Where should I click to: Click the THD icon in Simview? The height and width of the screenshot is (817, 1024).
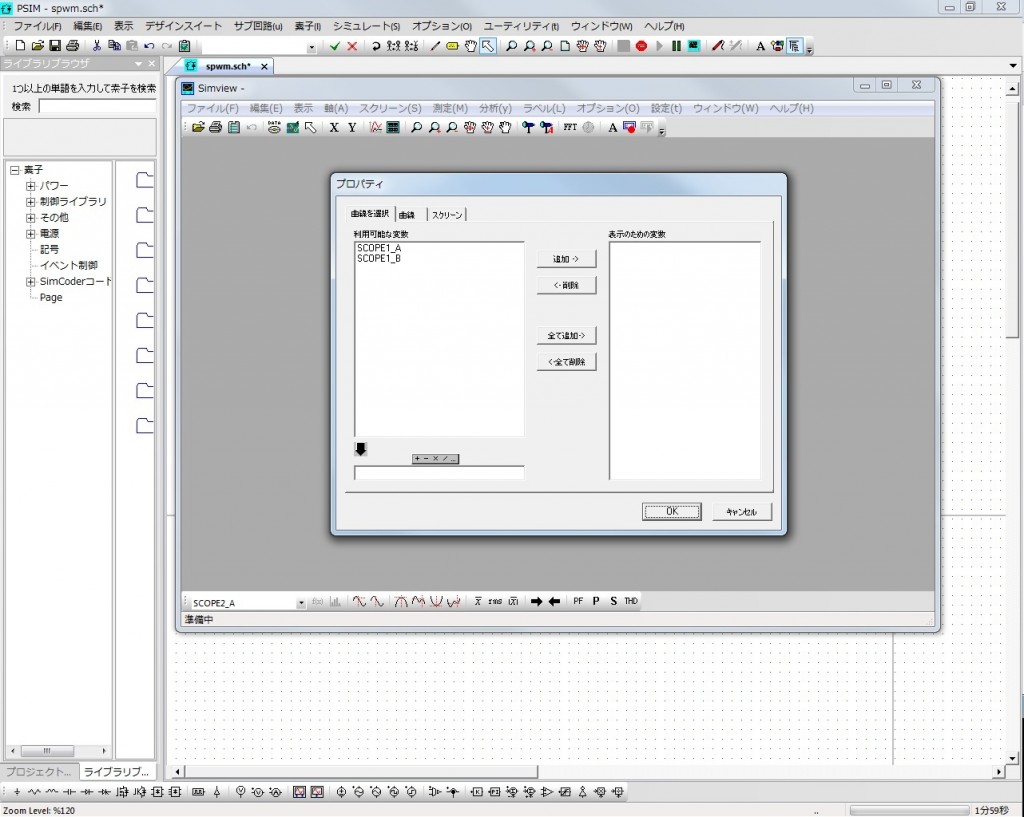pos(631,601)
